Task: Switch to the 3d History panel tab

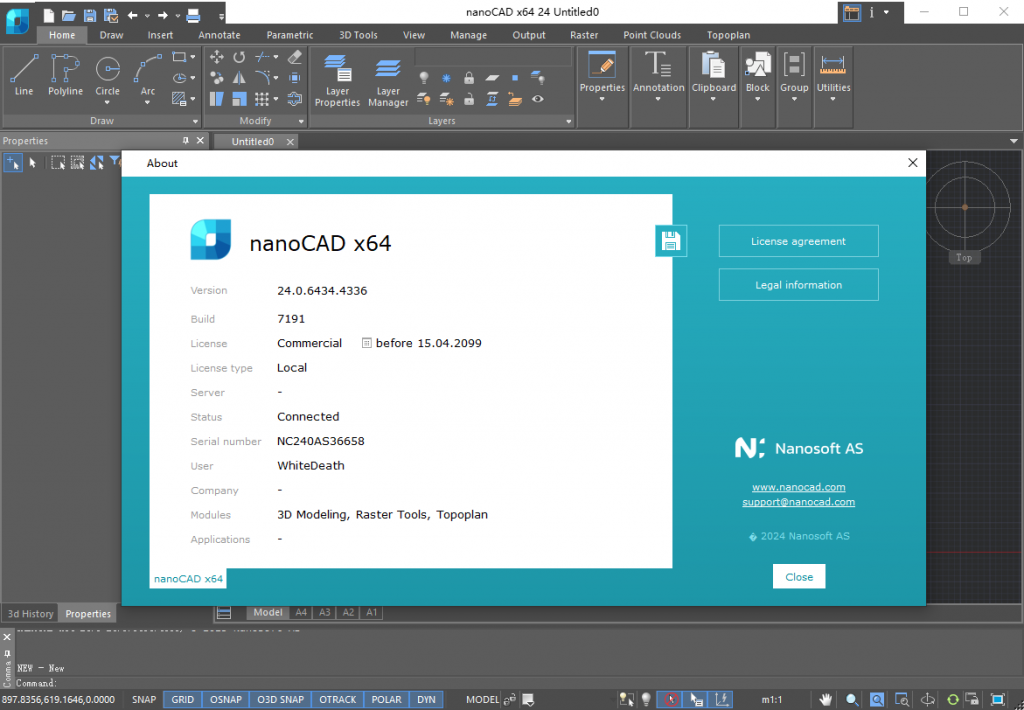Action: click(30, 613)
